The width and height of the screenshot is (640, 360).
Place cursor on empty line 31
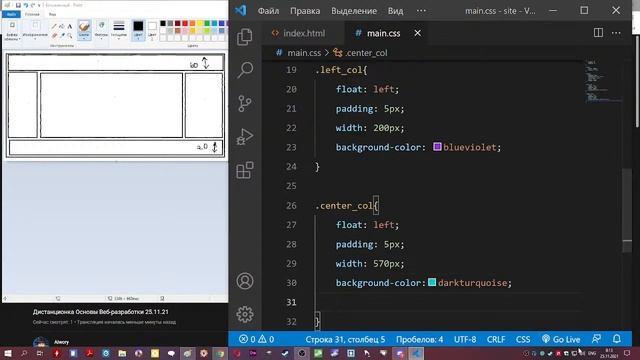(x=449, y=302)
